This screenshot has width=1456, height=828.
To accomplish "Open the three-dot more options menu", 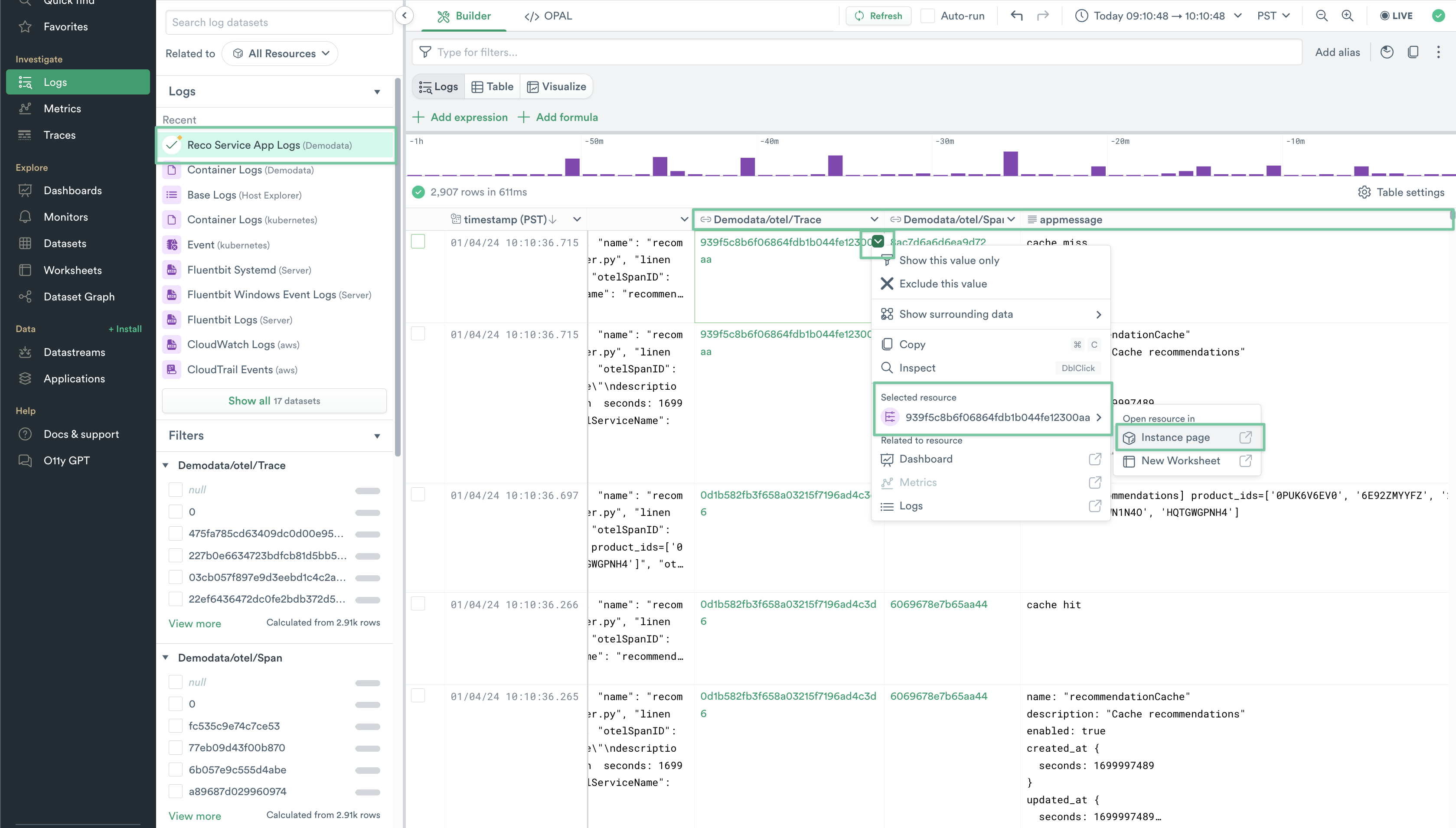I will [x=1438, y=52].
